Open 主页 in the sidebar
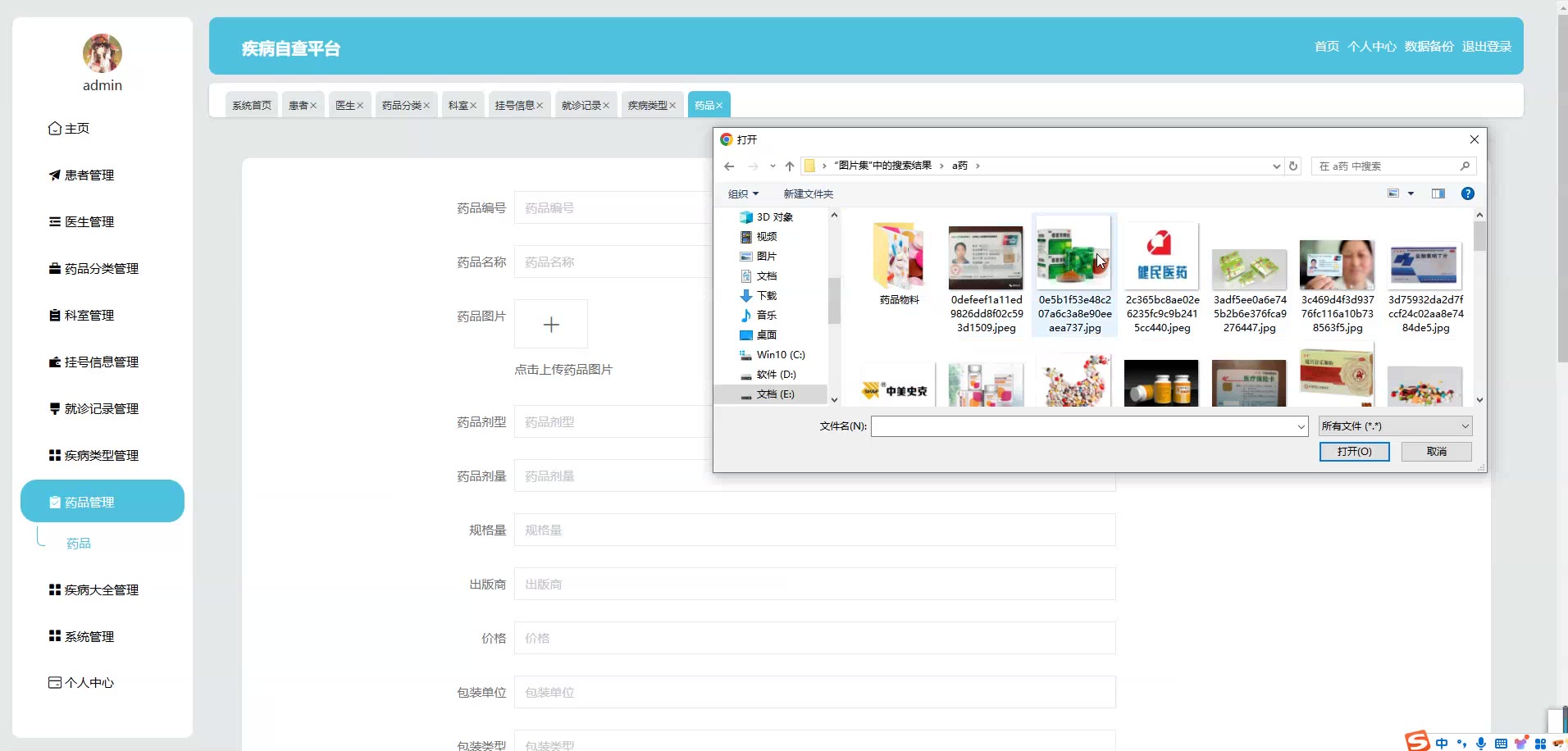This screenshot has width=1568, height=751. 69,128
